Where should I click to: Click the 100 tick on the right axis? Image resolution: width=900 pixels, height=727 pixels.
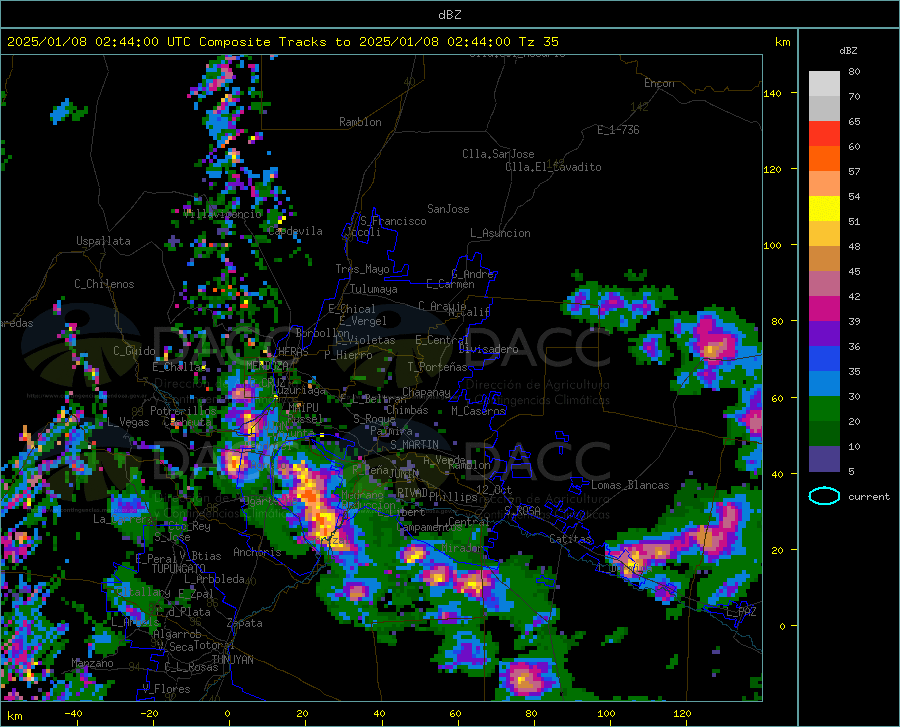772,245
